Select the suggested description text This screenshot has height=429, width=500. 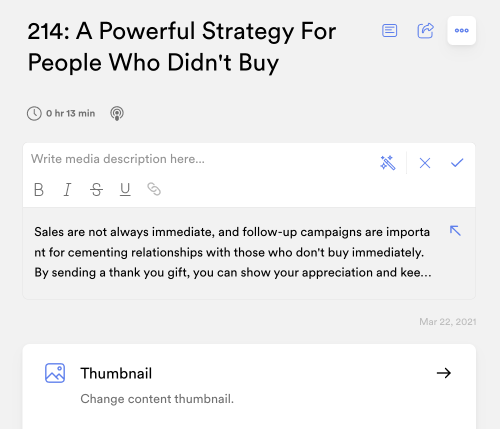[x=233, y=252]
